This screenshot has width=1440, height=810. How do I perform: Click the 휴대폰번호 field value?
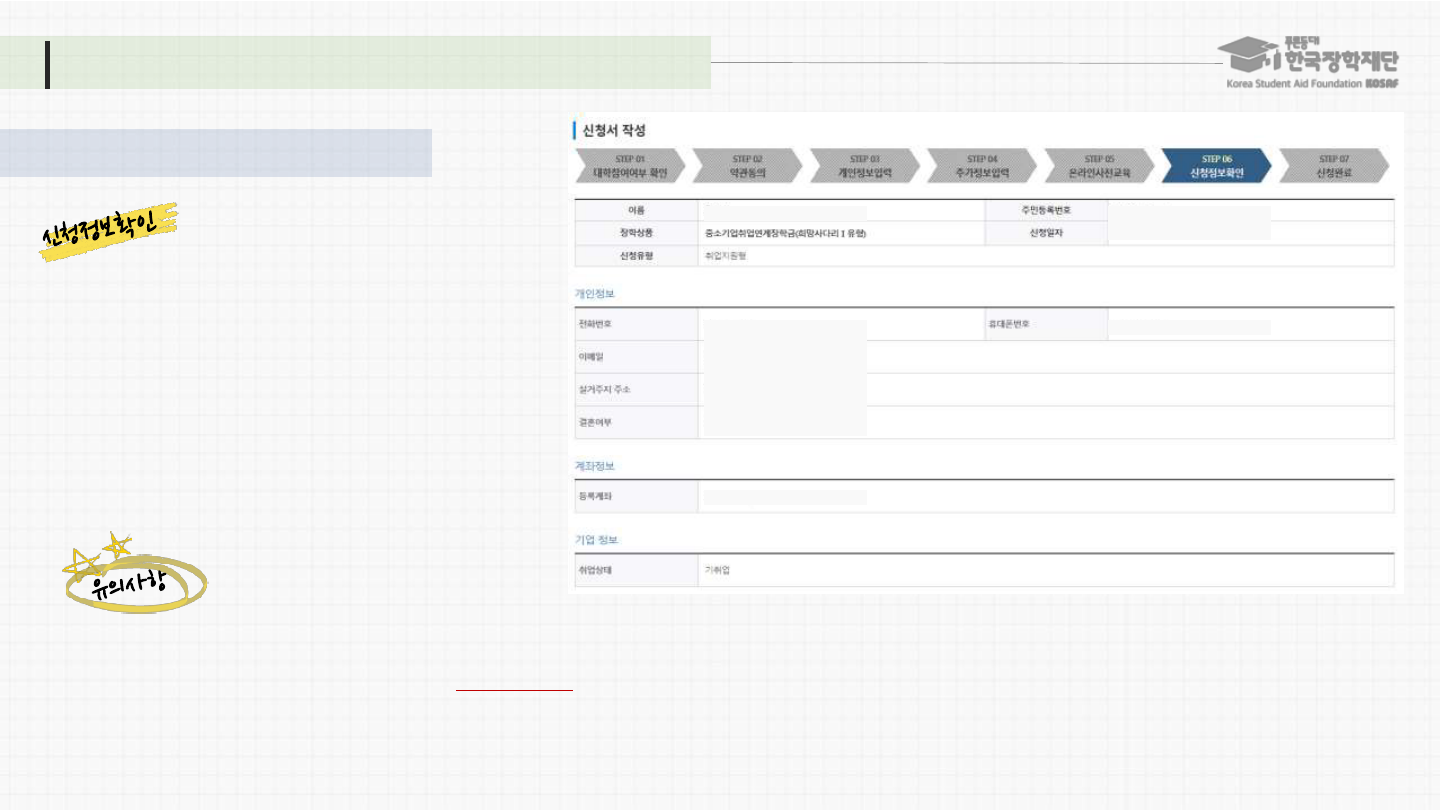tap(1190, 325)
